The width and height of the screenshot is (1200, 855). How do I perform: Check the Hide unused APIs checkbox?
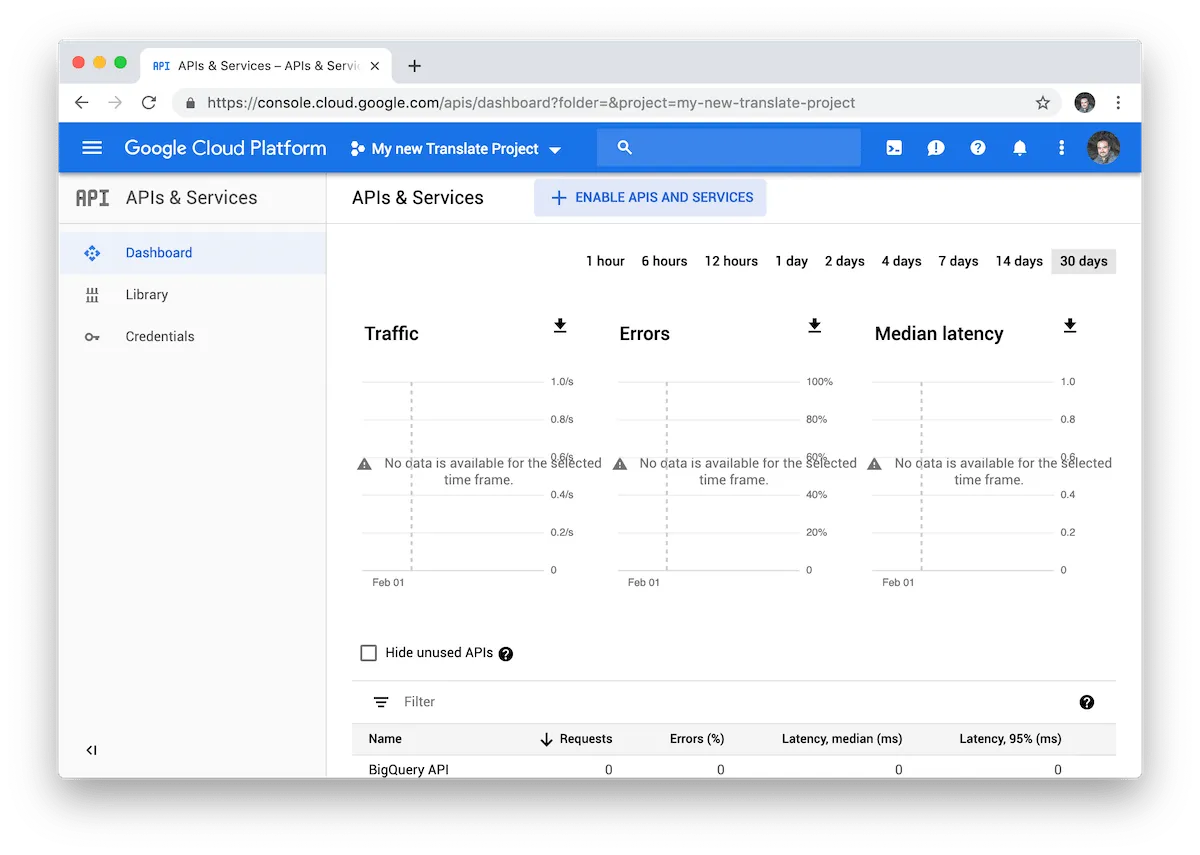click(x=368, y=653)
